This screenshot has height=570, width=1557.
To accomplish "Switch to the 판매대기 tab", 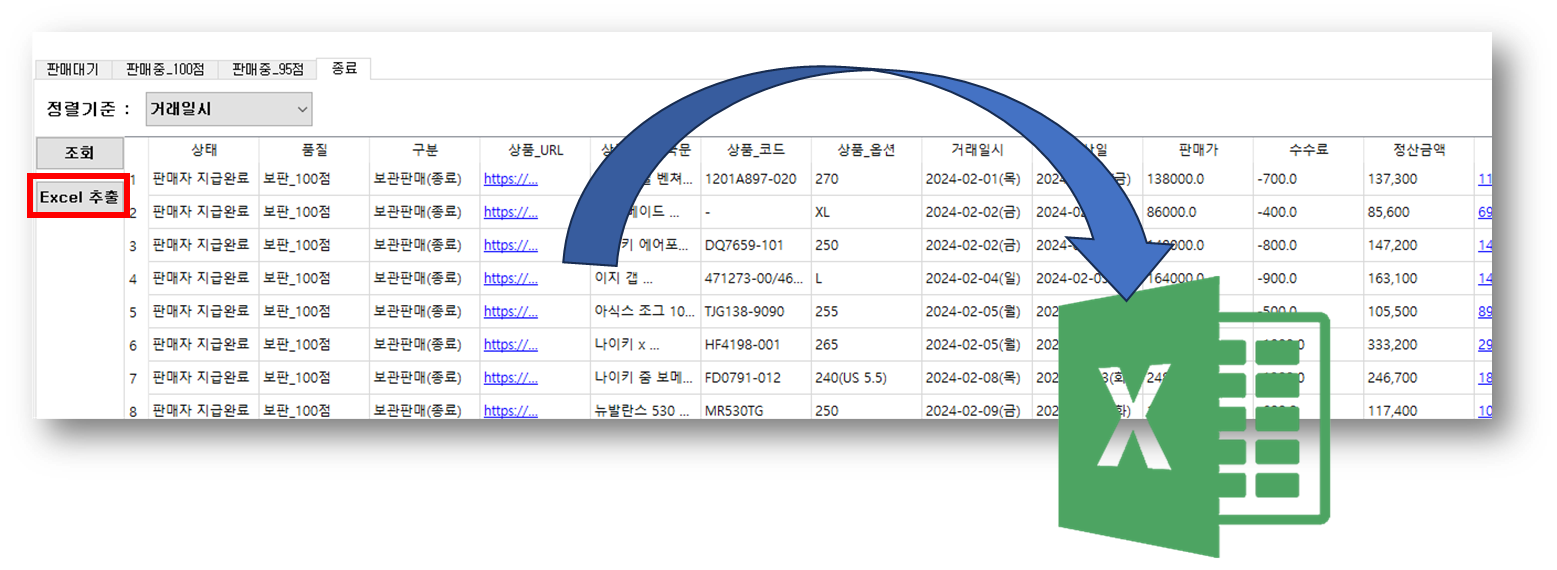I will point(73,69).
